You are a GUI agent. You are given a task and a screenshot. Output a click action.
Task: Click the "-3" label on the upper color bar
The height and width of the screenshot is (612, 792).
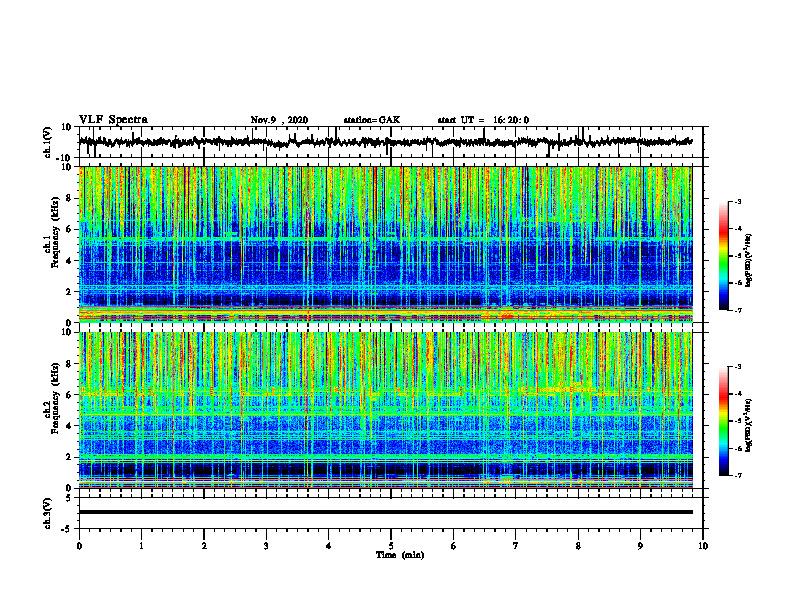pos(737,201)
